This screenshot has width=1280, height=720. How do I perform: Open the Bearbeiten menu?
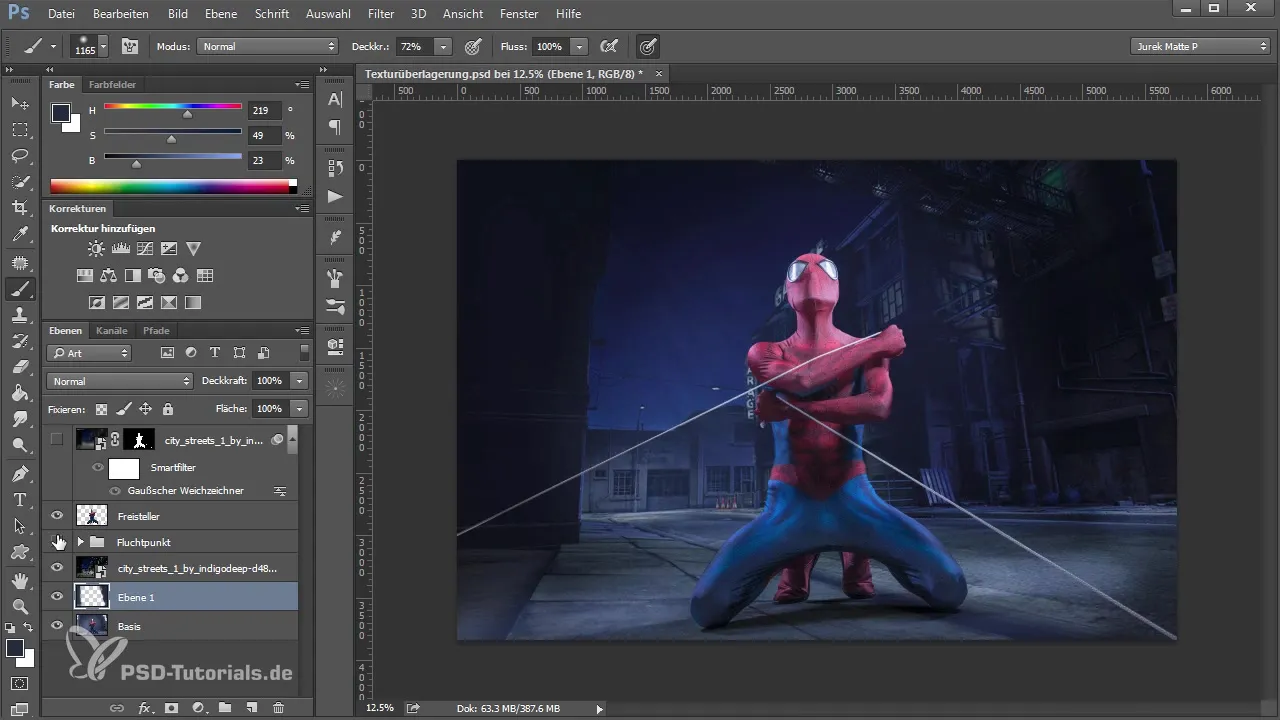click(121, 14)
